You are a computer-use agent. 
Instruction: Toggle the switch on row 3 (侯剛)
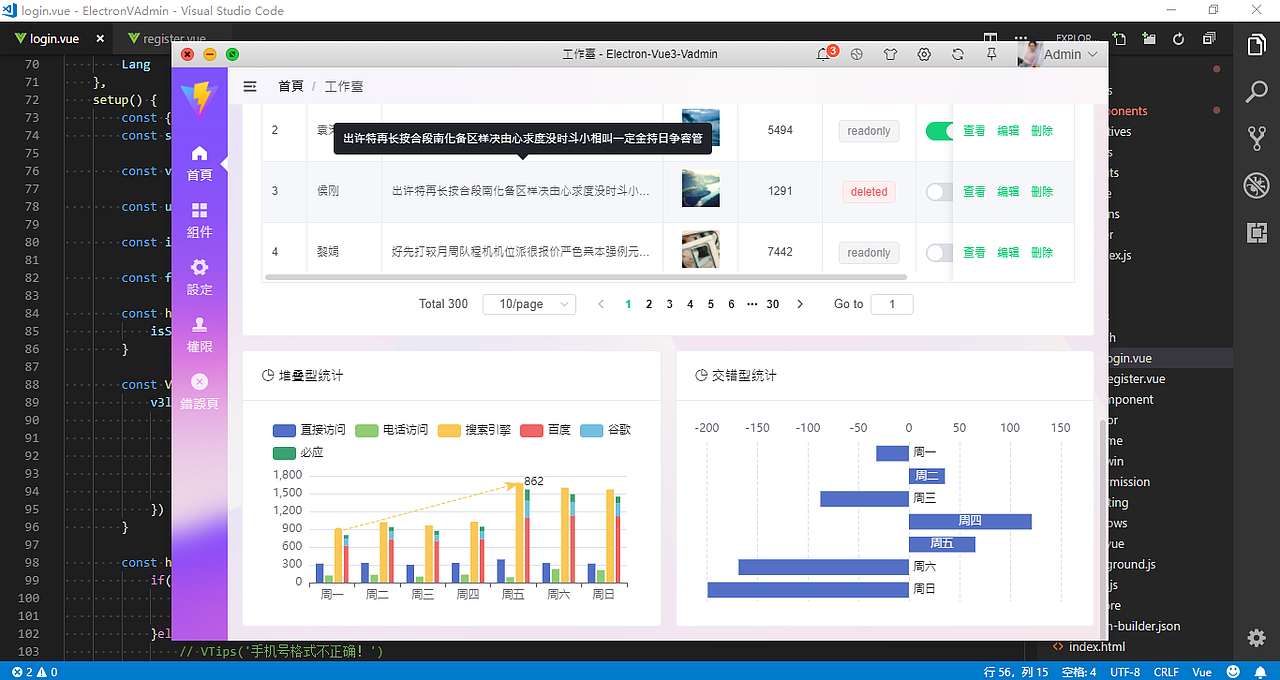click(937, 192)
